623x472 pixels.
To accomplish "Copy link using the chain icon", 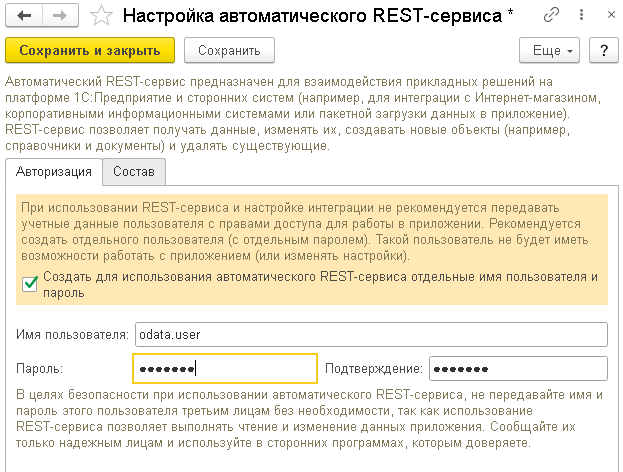I will [x=551, y=15].
